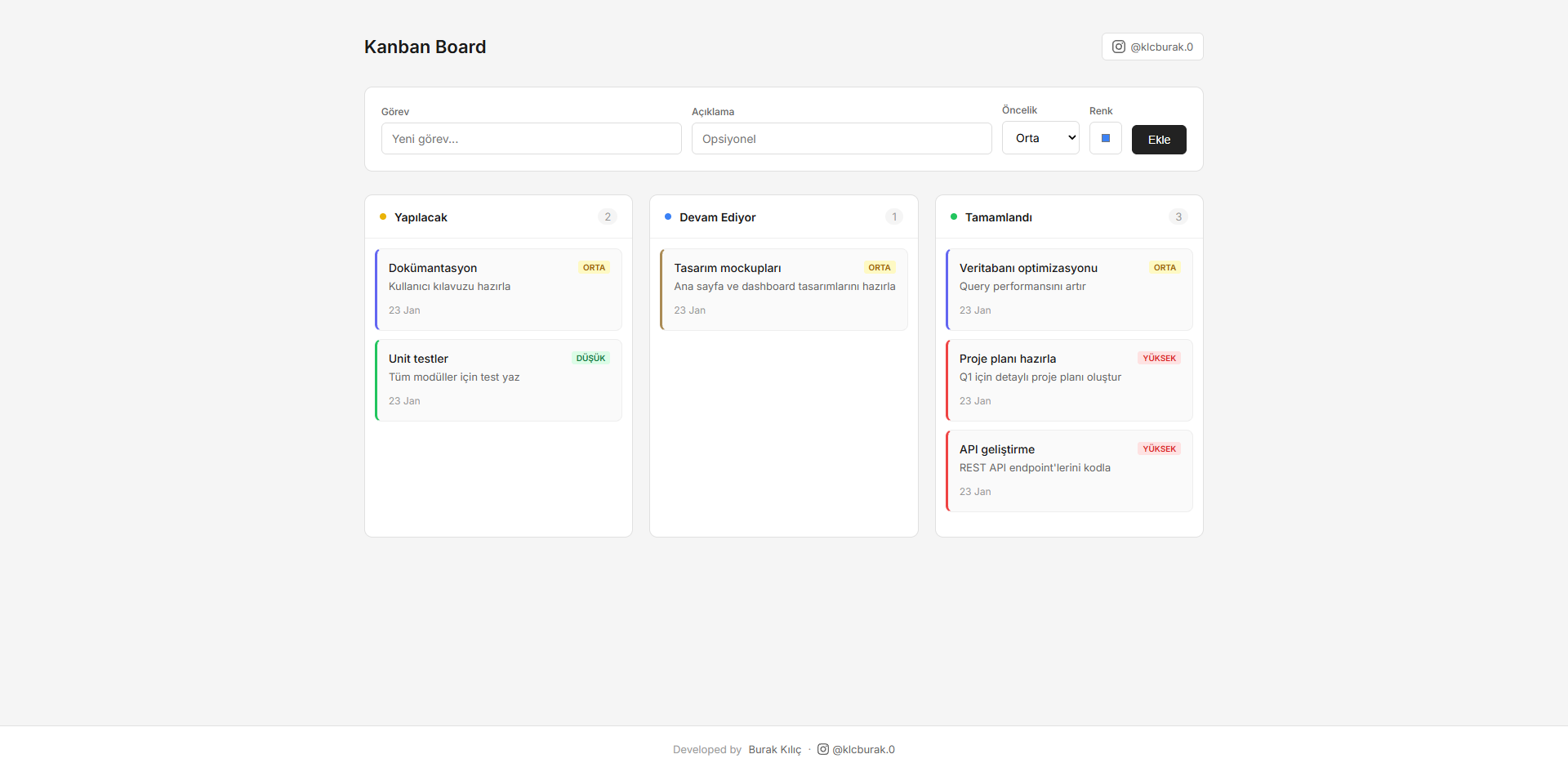The image size is (1568, 772).
Task: Select the Unit testler task card
Action: coord(498,381)
